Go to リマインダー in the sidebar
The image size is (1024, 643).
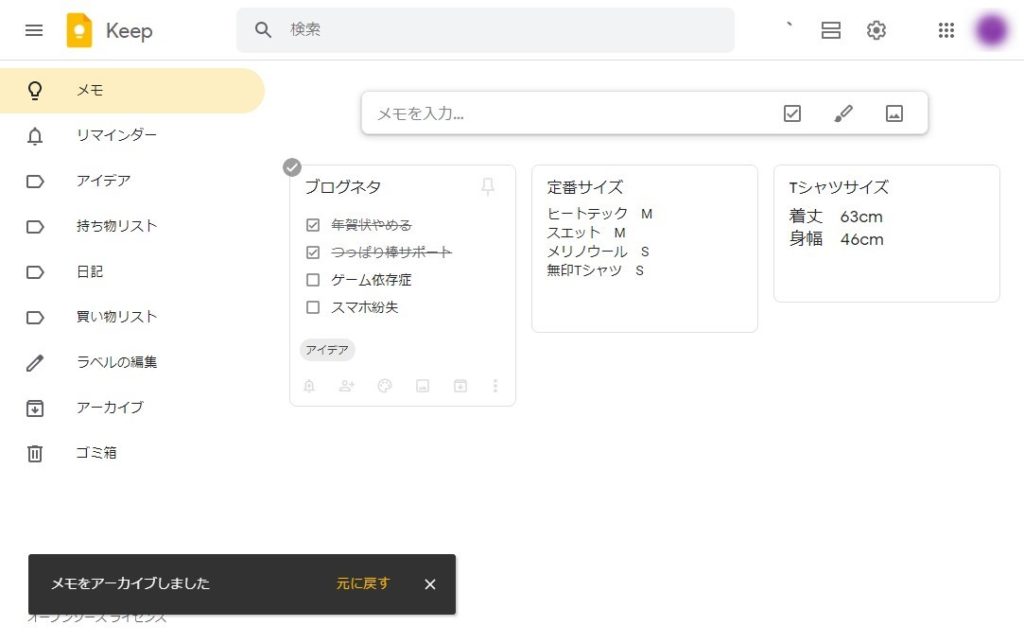point(116,135)
